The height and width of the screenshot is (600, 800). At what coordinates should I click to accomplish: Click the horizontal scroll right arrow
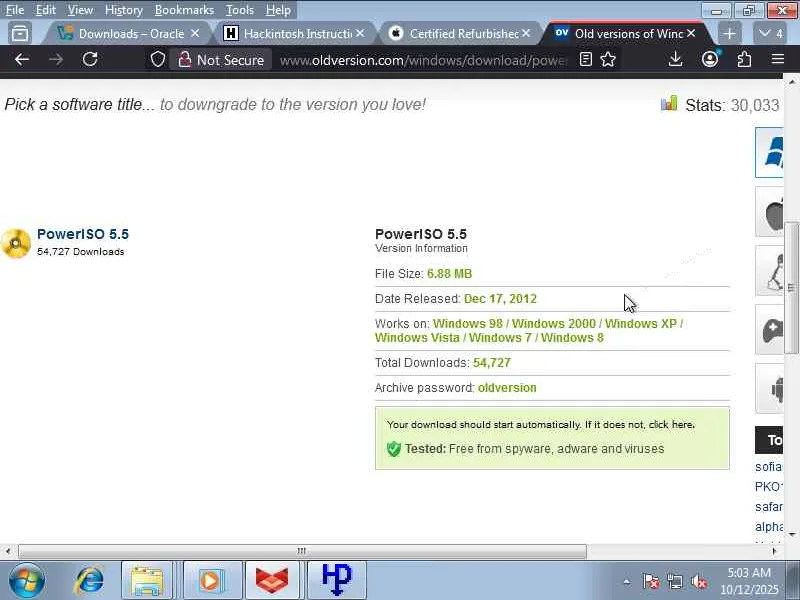[774, 551]
